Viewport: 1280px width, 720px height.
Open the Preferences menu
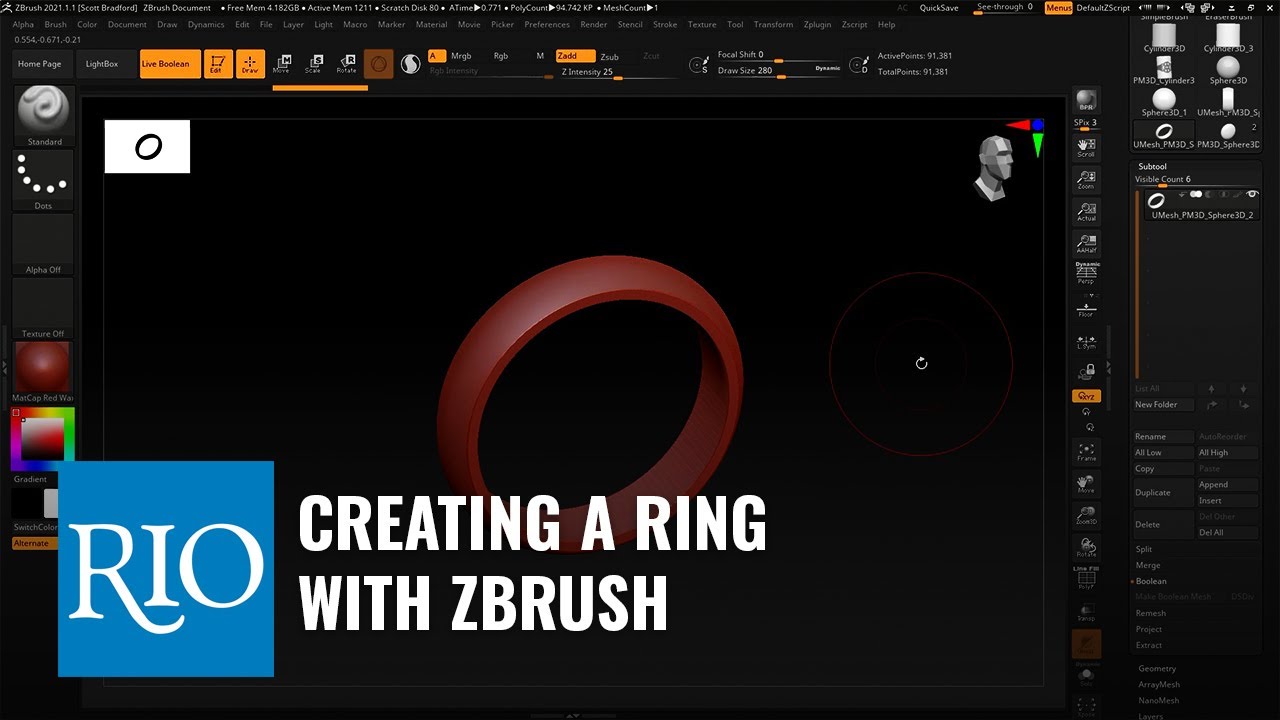547,24
